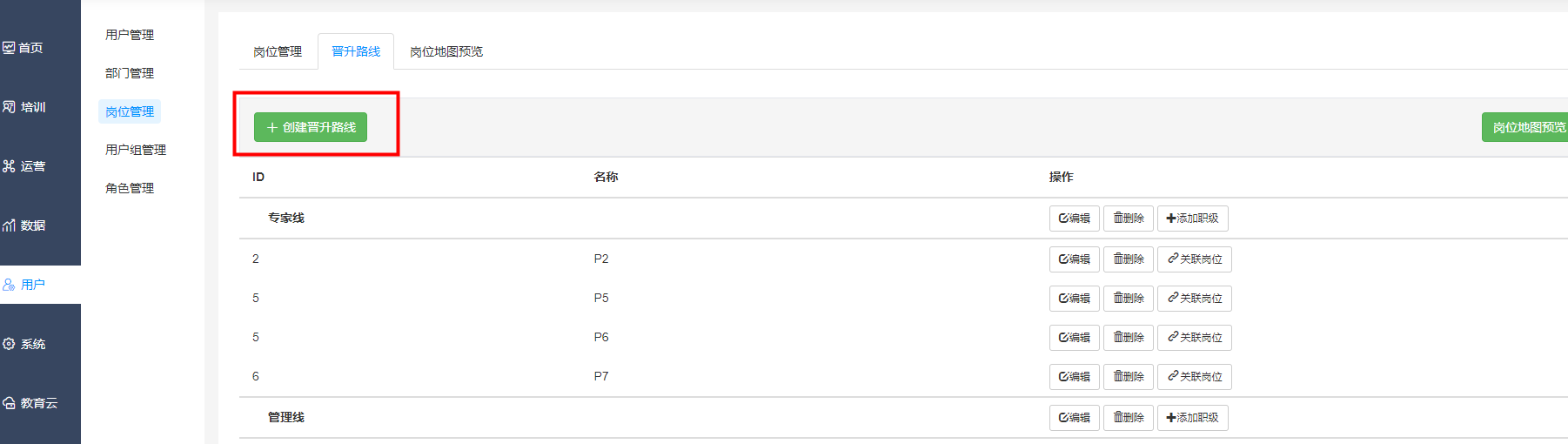Click 添加职级 for the 管理线 row
This screenshot has width=1568, height=444.
point(1192,418)
